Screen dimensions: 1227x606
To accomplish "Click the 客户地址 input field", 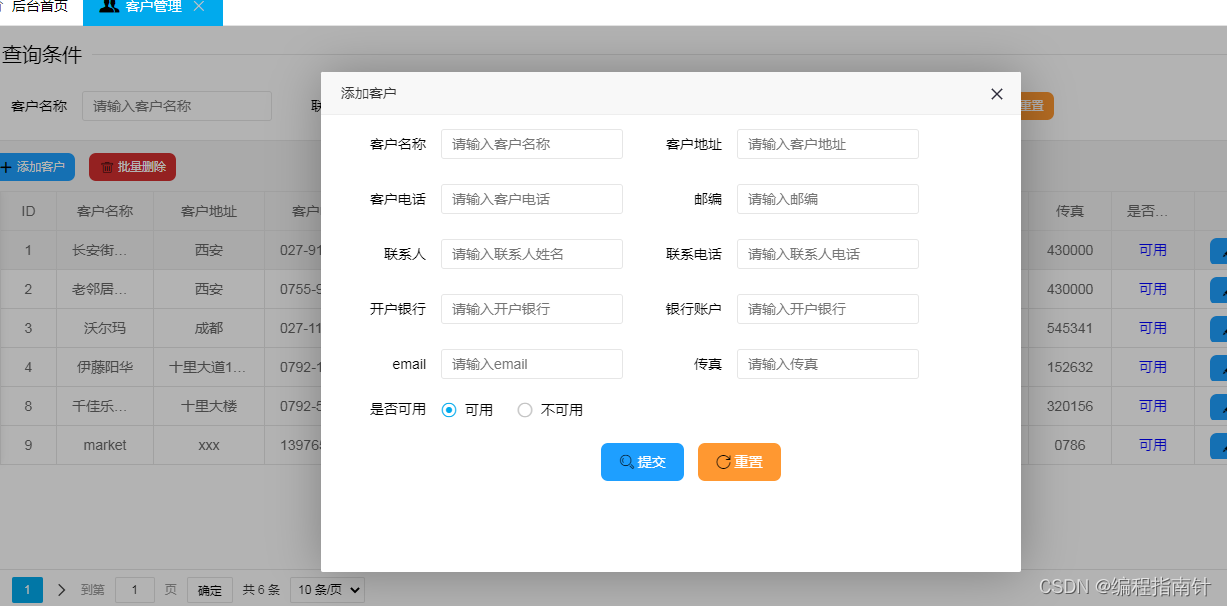I will [x=827, y=144].
